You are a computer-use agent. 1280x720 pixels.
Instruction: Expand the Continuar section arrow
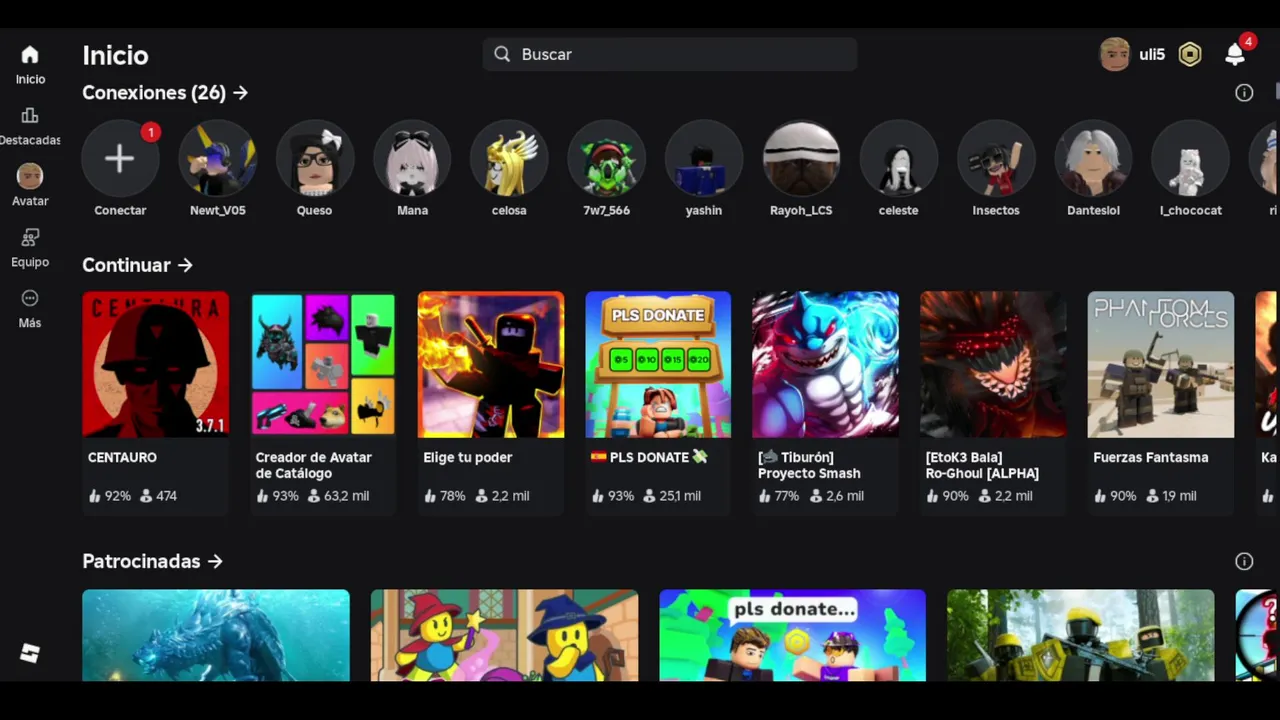tap(185, 265)
